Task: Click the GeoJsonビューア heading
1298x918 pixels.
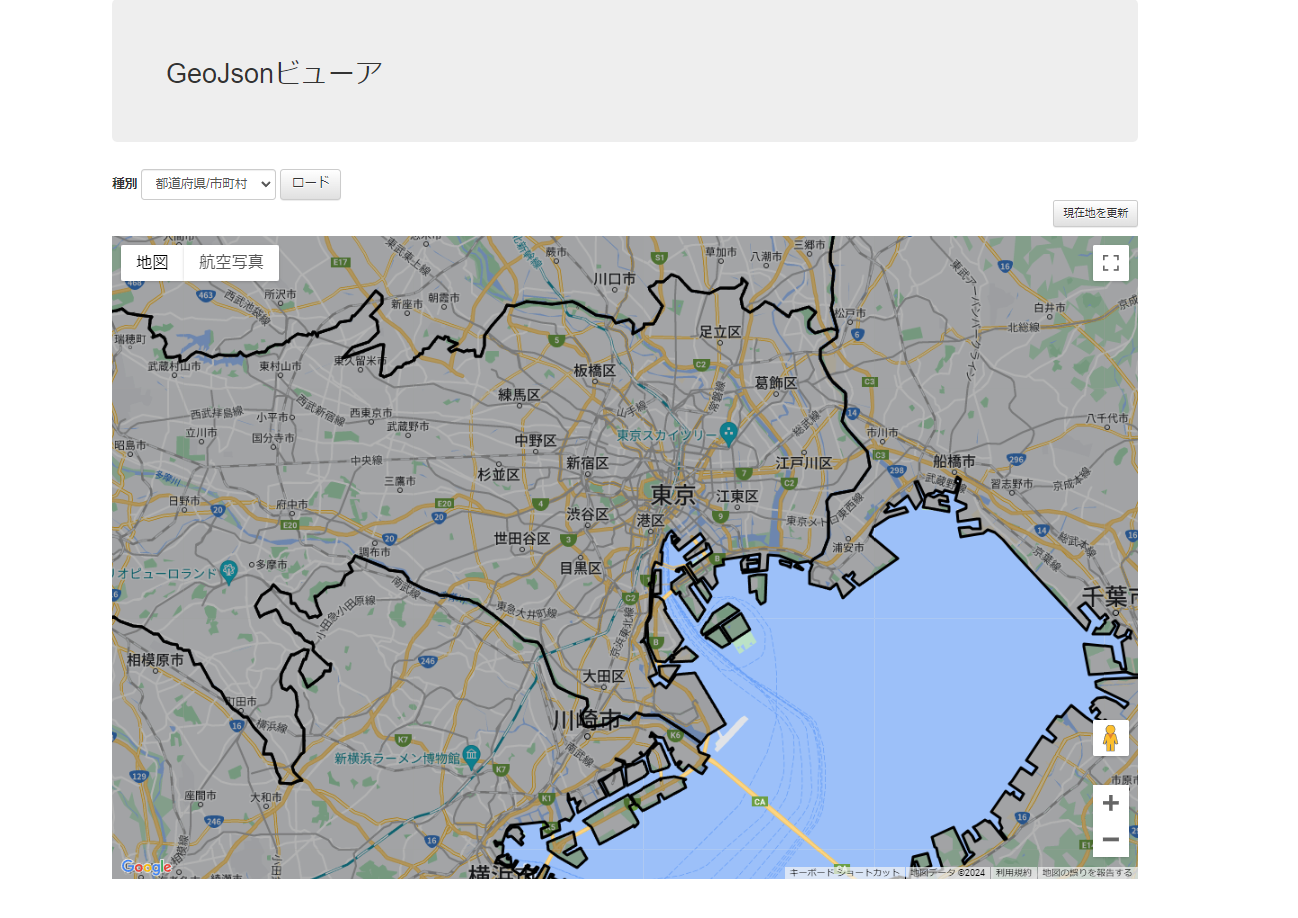Action: pyautogui.click(x=274, y=73)
